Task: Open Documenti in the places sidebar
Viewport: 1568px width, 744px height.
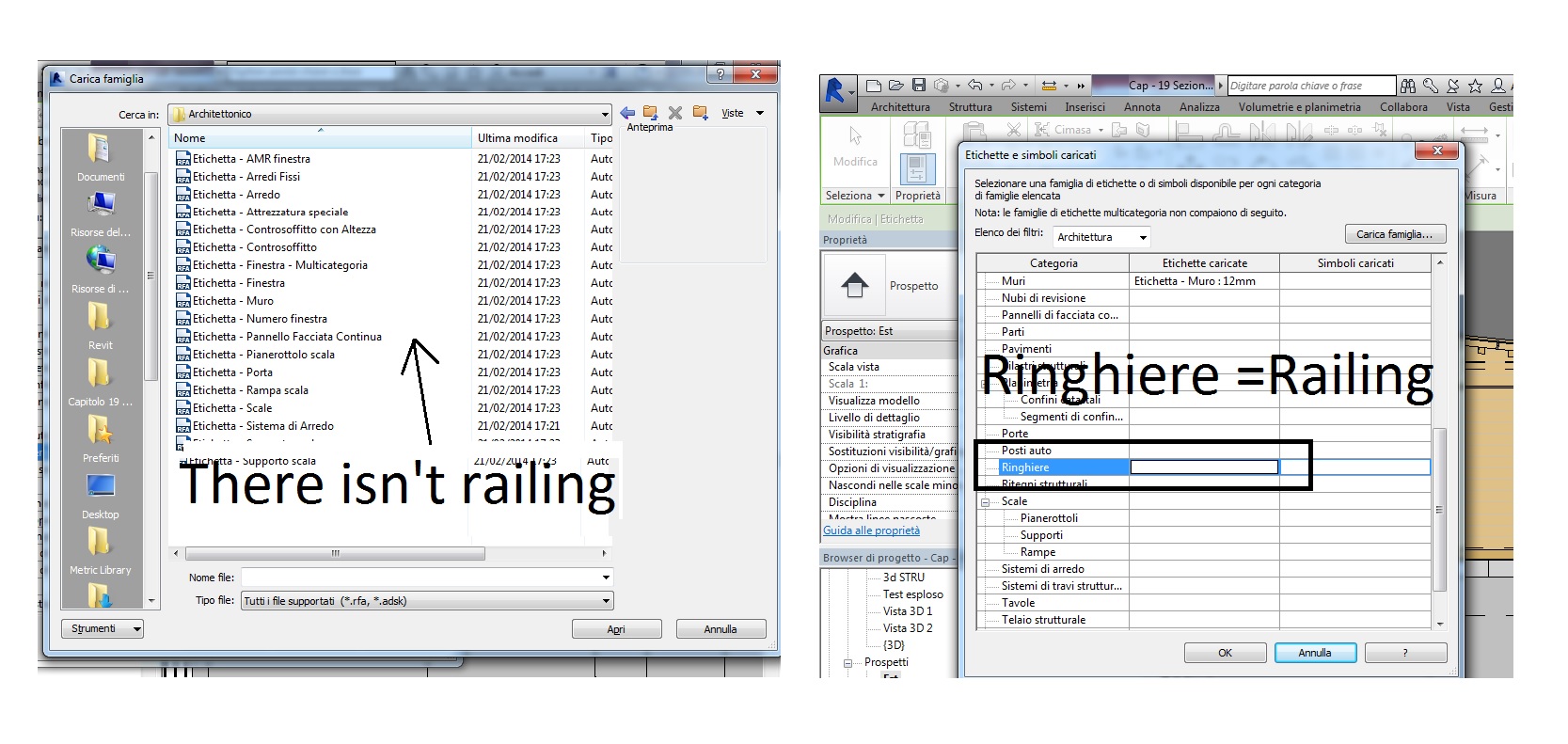Action: pyautogui.click(x=101, y=157)
